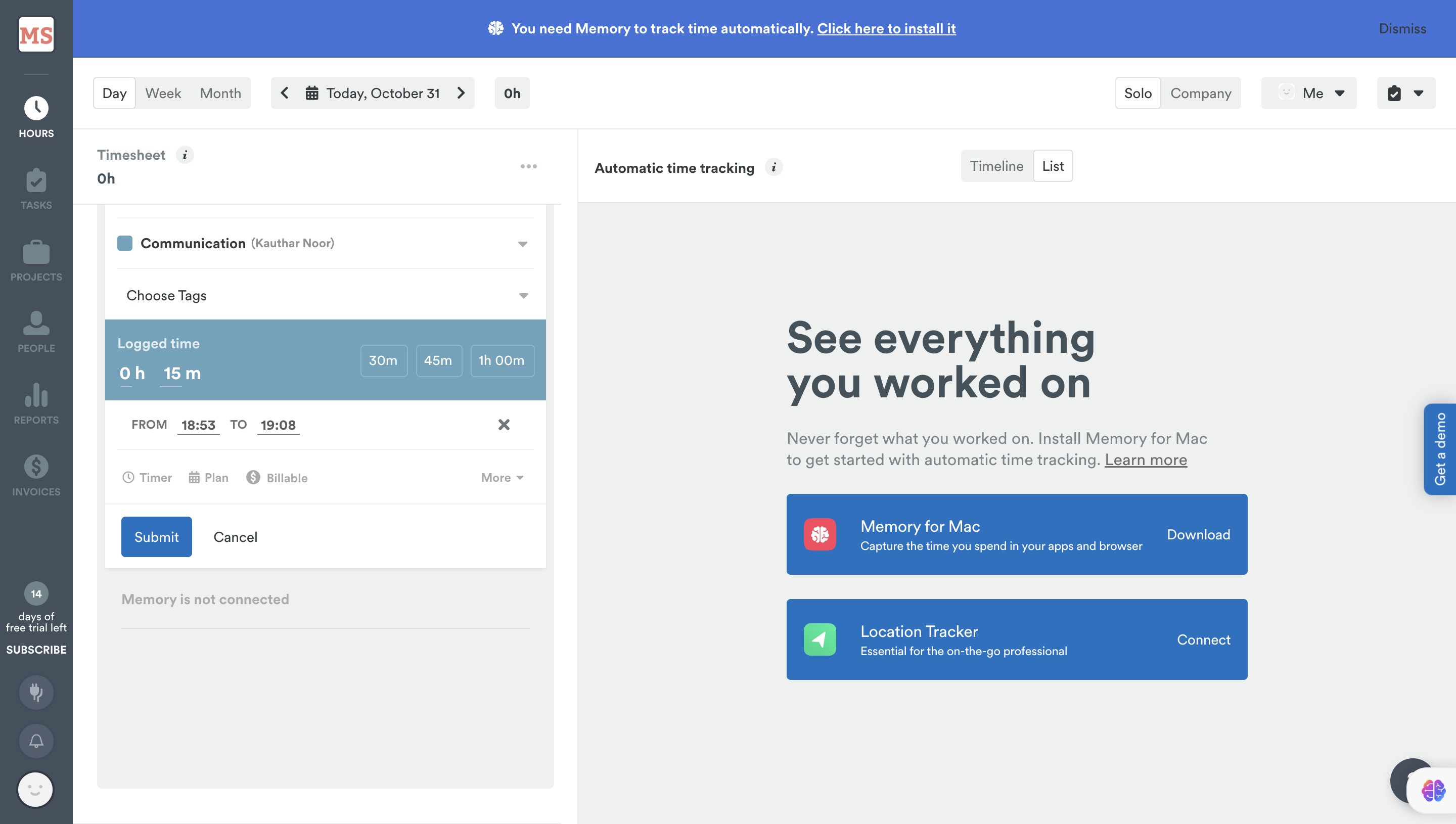This screenshot has width=1456, height=824.
Task: Open the calendar date picker icon
Action: coord(312,93)
